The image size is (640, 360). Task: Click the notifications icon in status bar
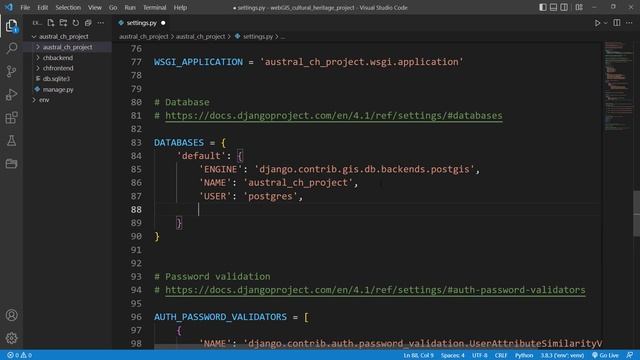click(x=630, y=355)
